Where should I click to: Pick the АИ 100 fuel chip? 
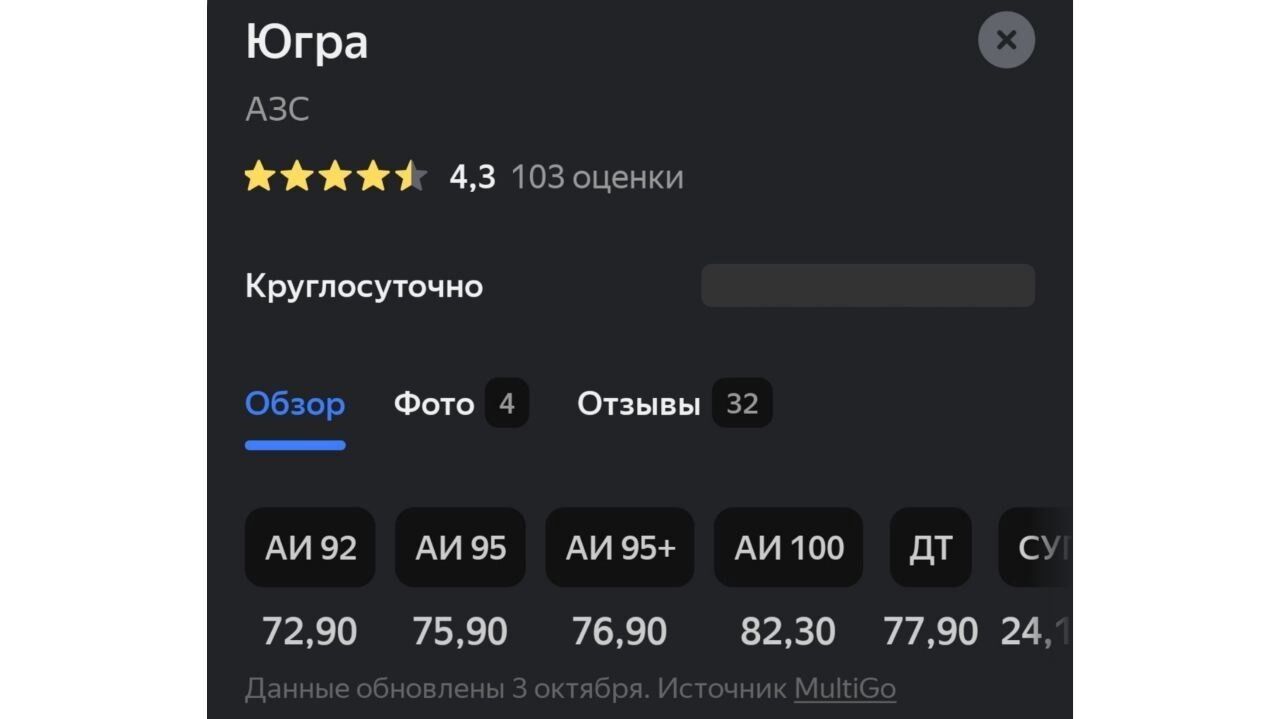(x=789, y=548)
